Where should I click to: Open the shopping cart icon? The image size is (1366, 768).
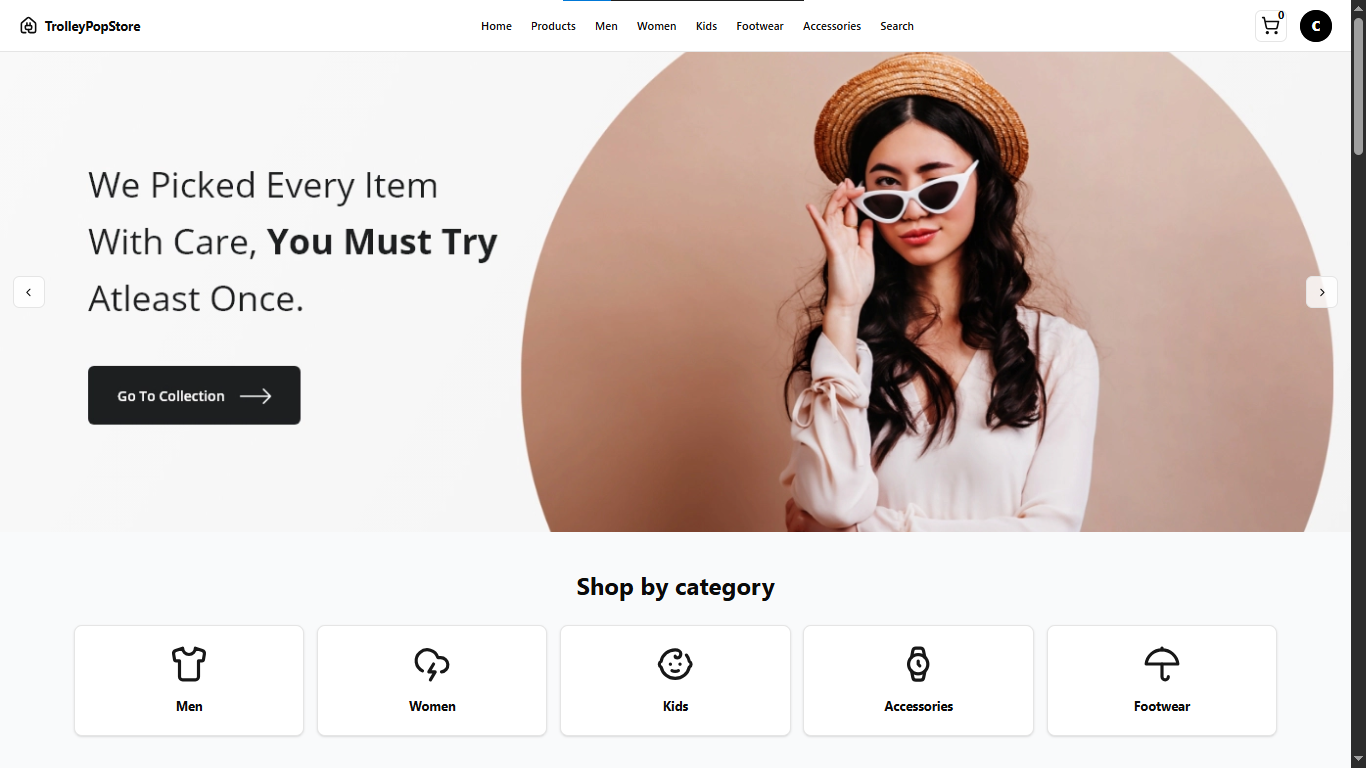click(1270, 26)
